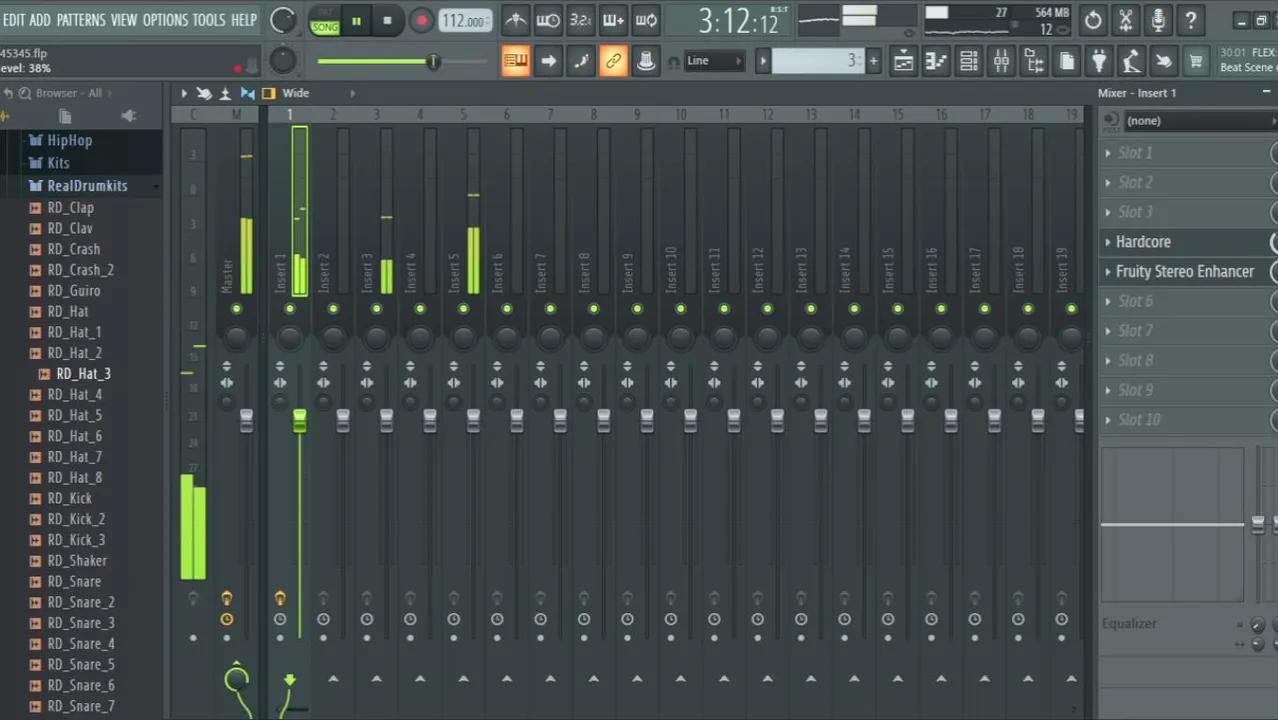The height and width of the screenshot is (720, 1278).
Task: Select the RD_Kick_2 sample
Action: point(76,519)
